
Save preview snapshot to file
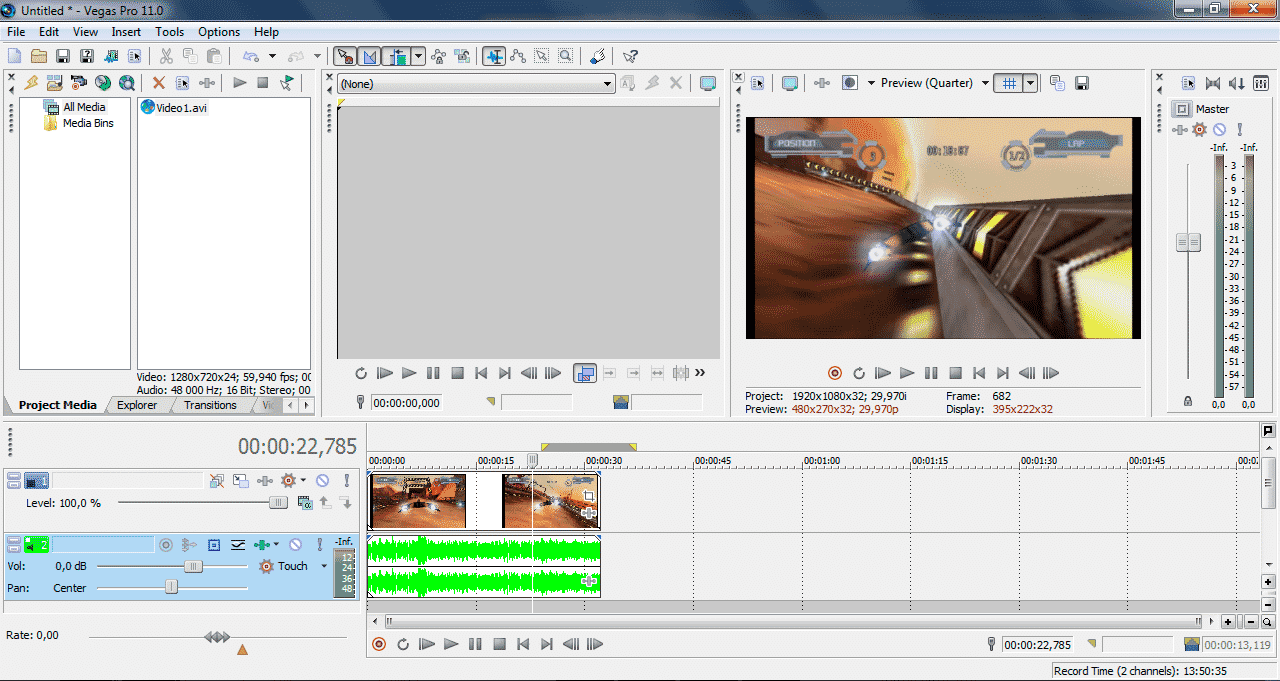click(1081, 83)
